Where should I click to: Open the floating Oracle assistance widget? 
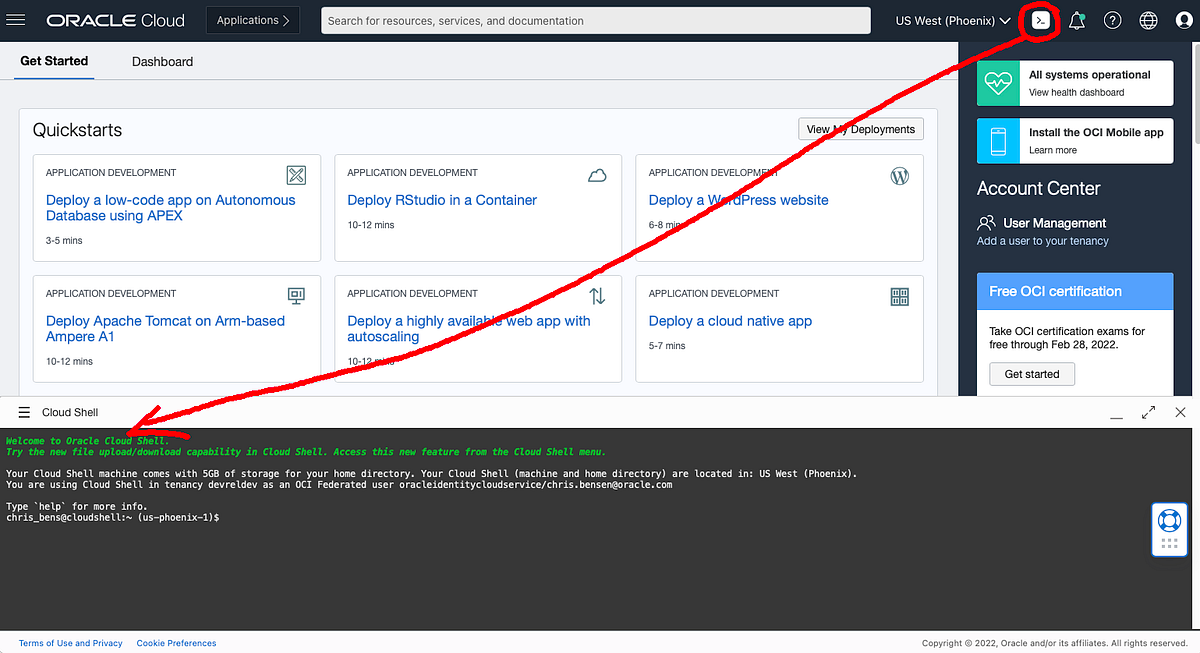(1169, 528)
